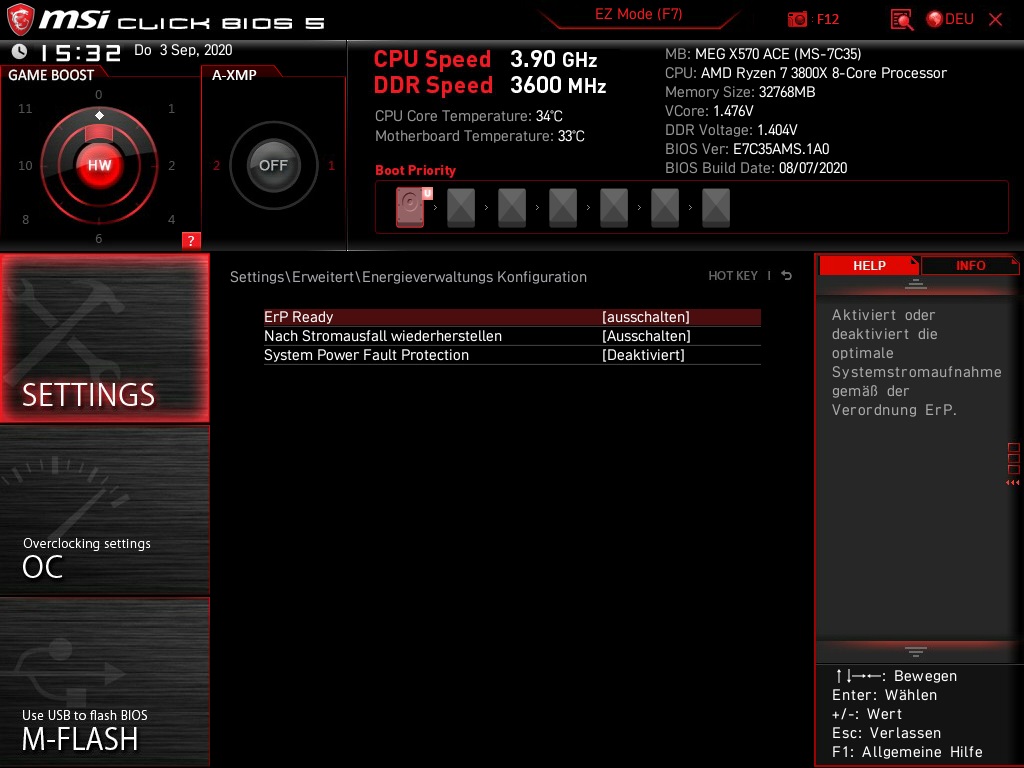Click the Memory Size 32768MB text
Image resolution: width=1024 pixels, height=768 pixels.
pos(740,92)
